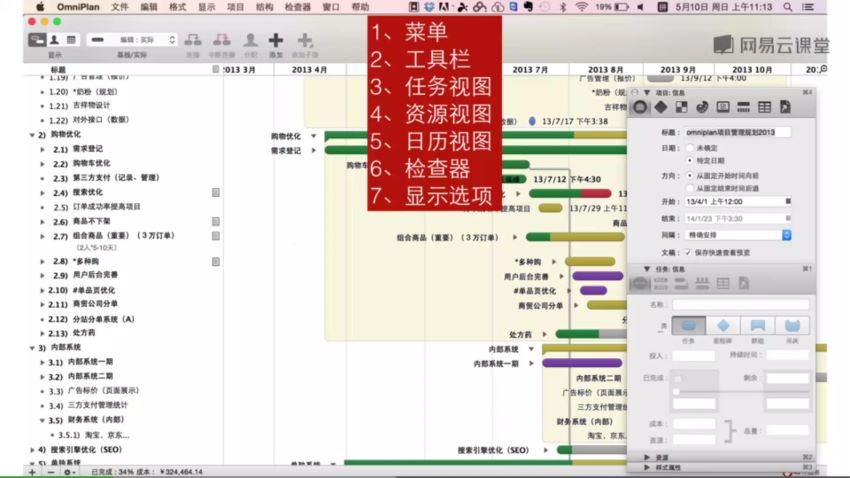Collapse the 任务: 信息 inspector section
The image size is (850, 478).
(647, 269)
